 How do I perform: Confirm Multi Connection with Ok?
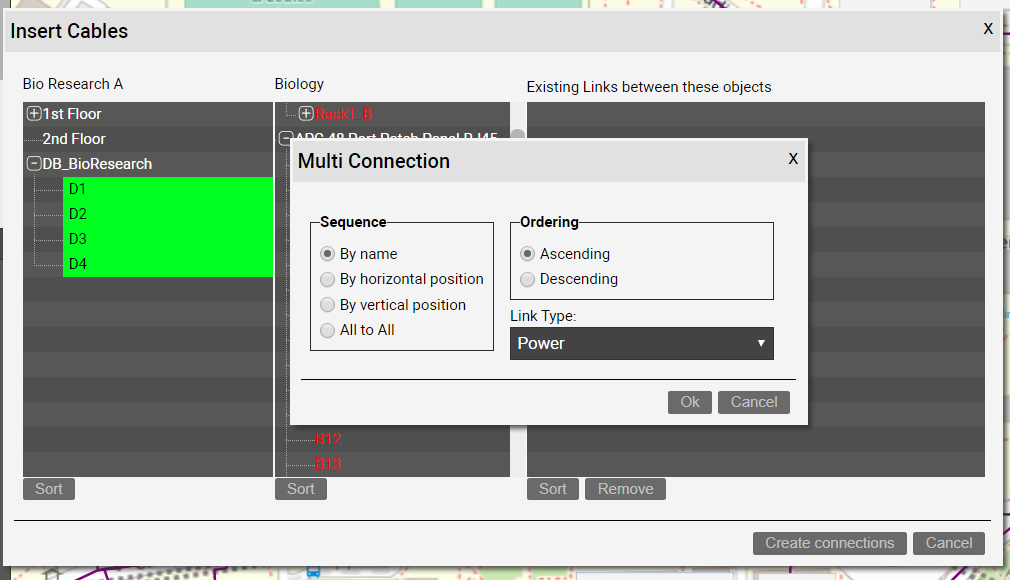(690, 402)
